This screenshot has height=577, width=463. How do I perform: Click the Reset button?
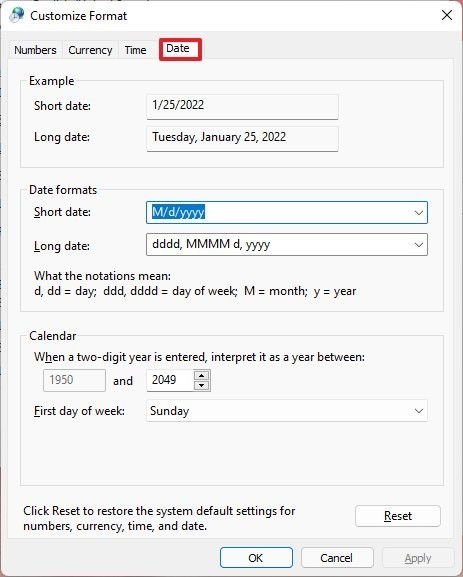click(x=398, y=516)
